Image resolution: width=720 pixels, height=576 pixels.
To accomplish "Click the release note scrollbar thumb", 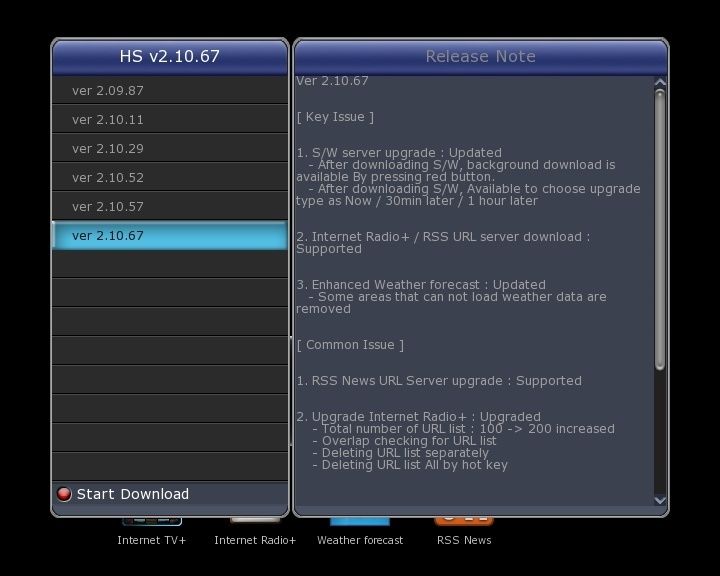I will [x=660, y=230].
